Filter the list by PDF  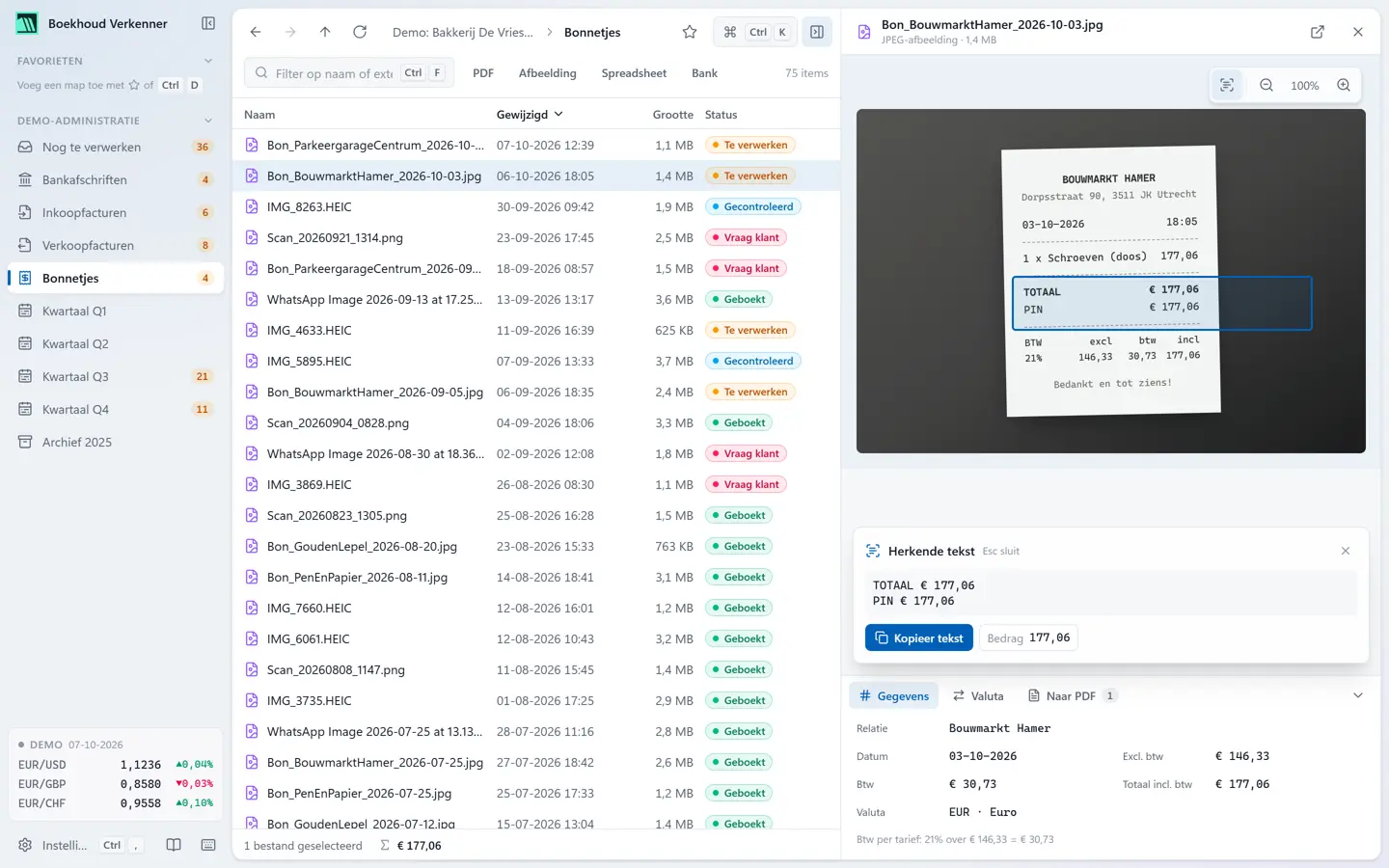pyautogui.click(x=483, y=73)
